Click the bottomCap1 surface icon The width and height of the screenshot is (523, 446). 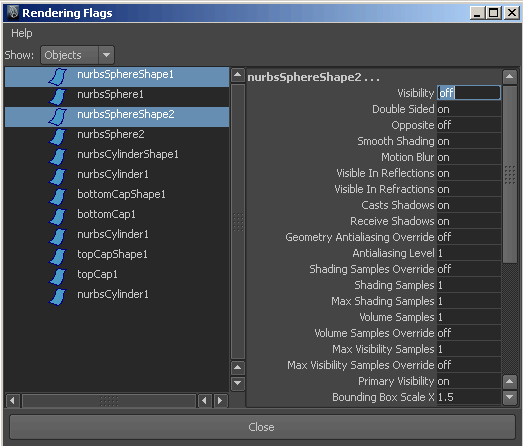58,217
